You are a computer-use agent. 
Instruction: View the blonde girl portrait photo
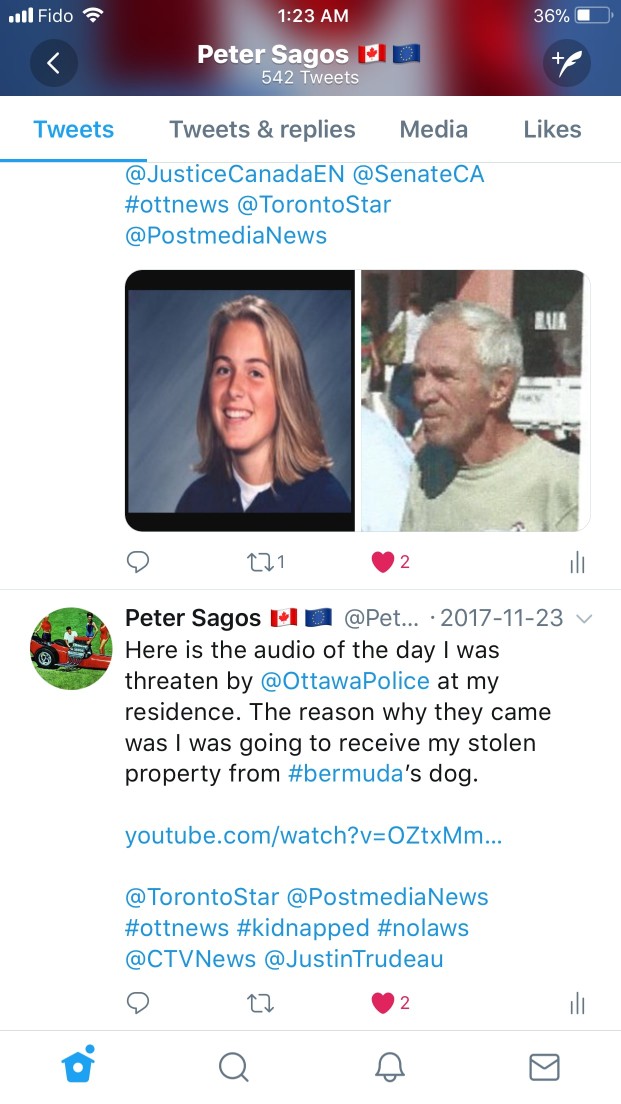click(240, 401)
